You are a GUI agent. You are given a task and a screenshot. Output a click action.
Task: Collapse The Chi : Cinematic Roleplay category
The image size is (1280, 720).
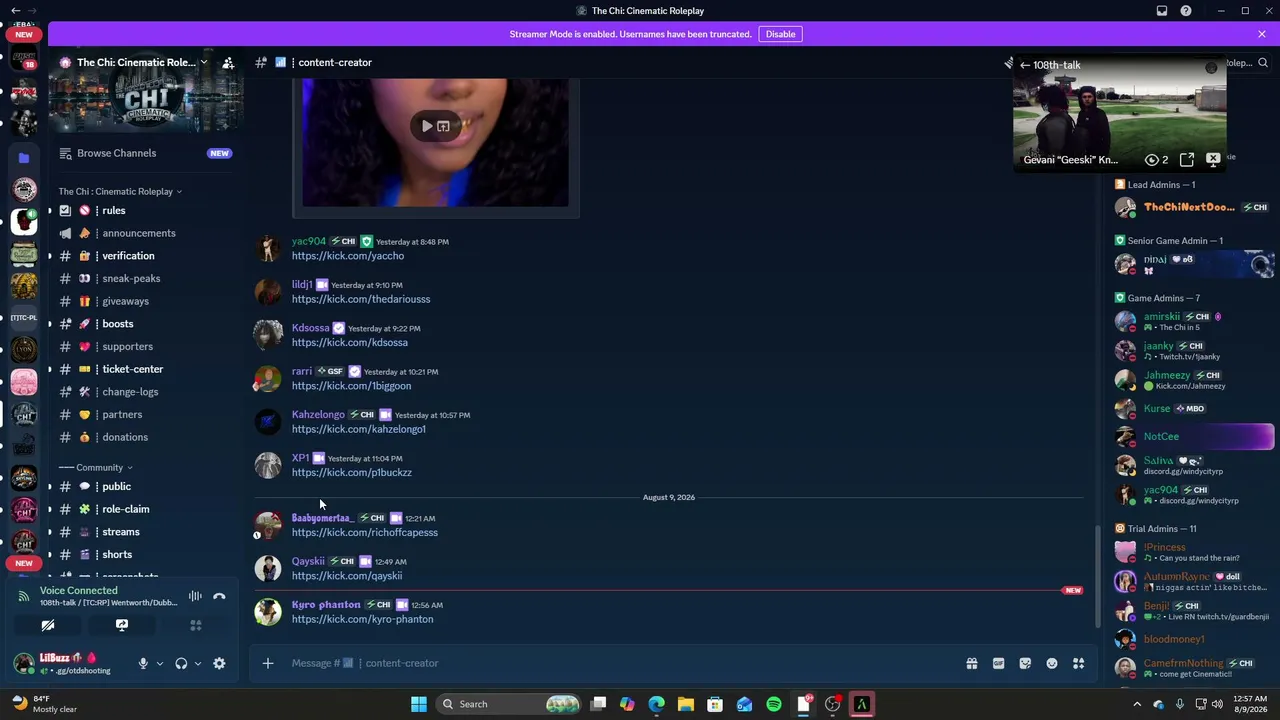120,191
